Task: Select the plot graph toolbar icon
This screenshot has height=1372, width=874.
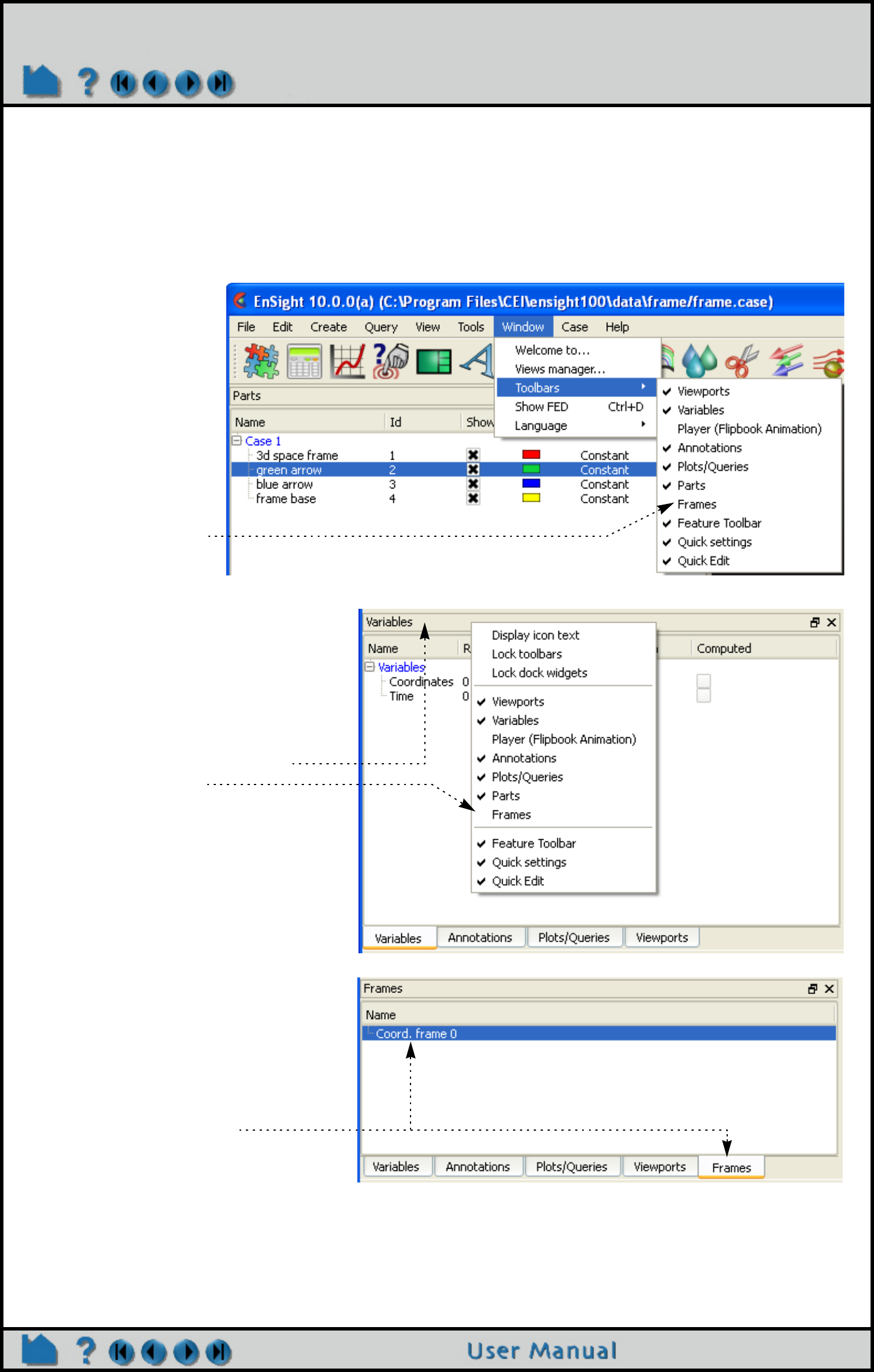Action: [x=348, y=361]
